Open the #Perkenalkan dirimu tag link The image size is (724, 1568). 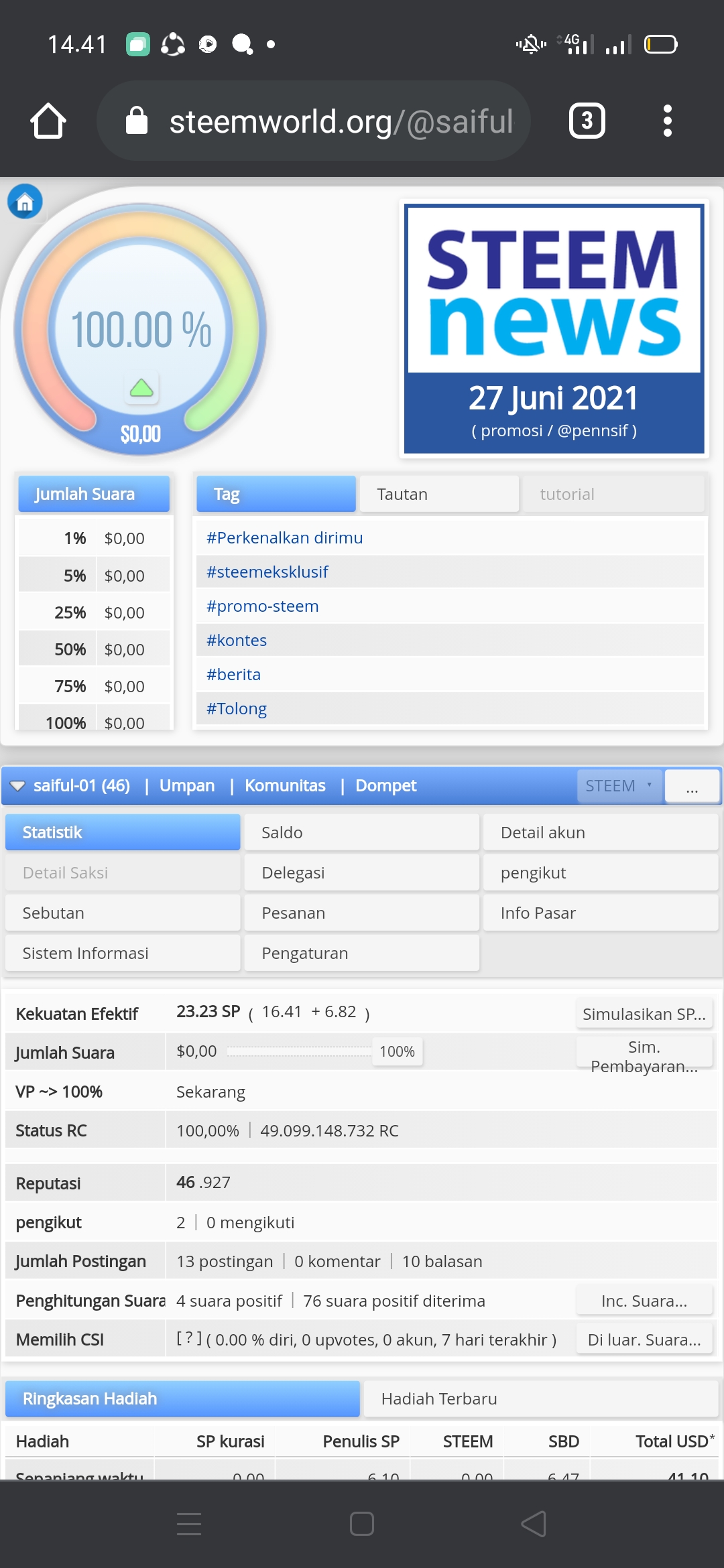click(284, 537)
